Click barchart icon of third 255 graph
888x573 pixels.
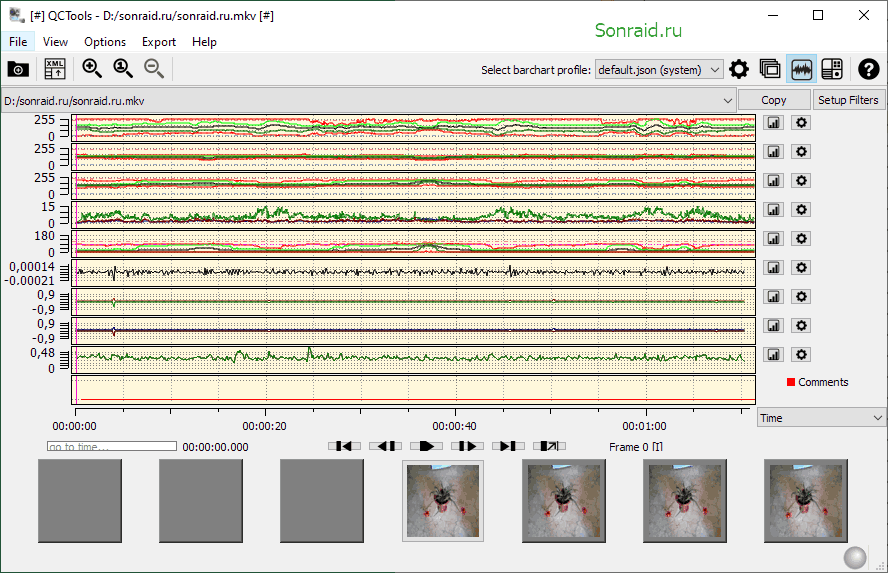(773, 180)
